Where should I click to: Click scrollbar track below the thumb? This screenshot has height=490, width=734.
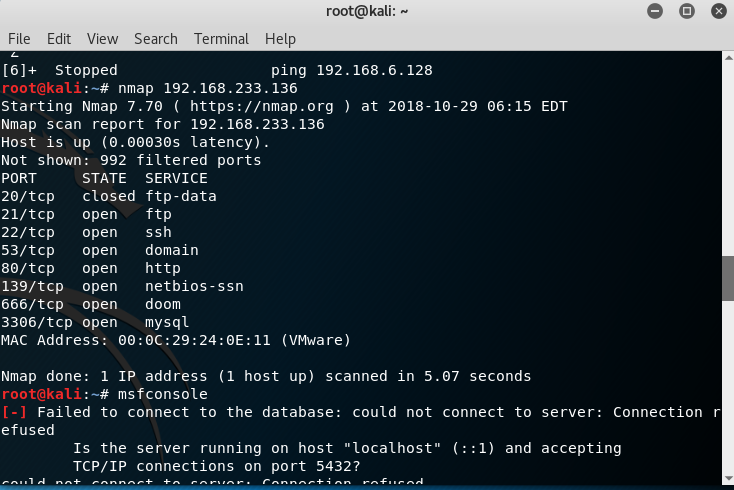[727, 400]
